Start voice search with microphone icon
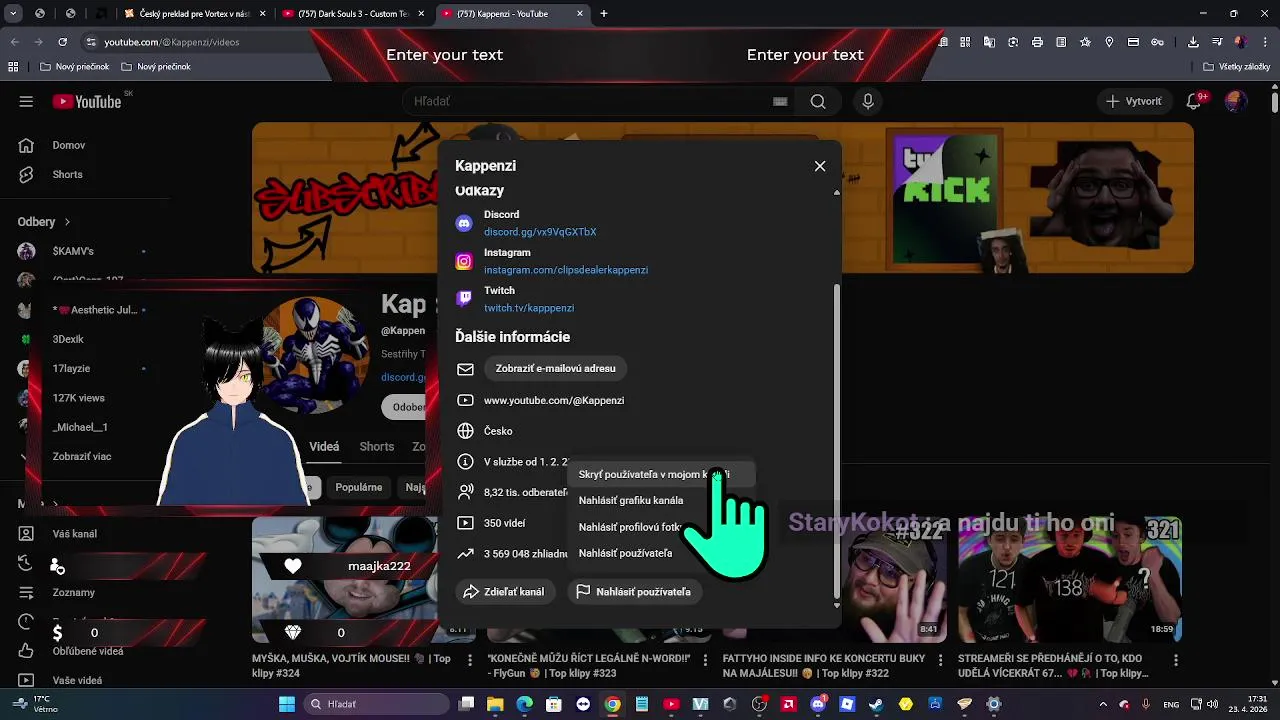This screenshot has width=1280, height=720. pyautogui.click(x=868, y=101)
